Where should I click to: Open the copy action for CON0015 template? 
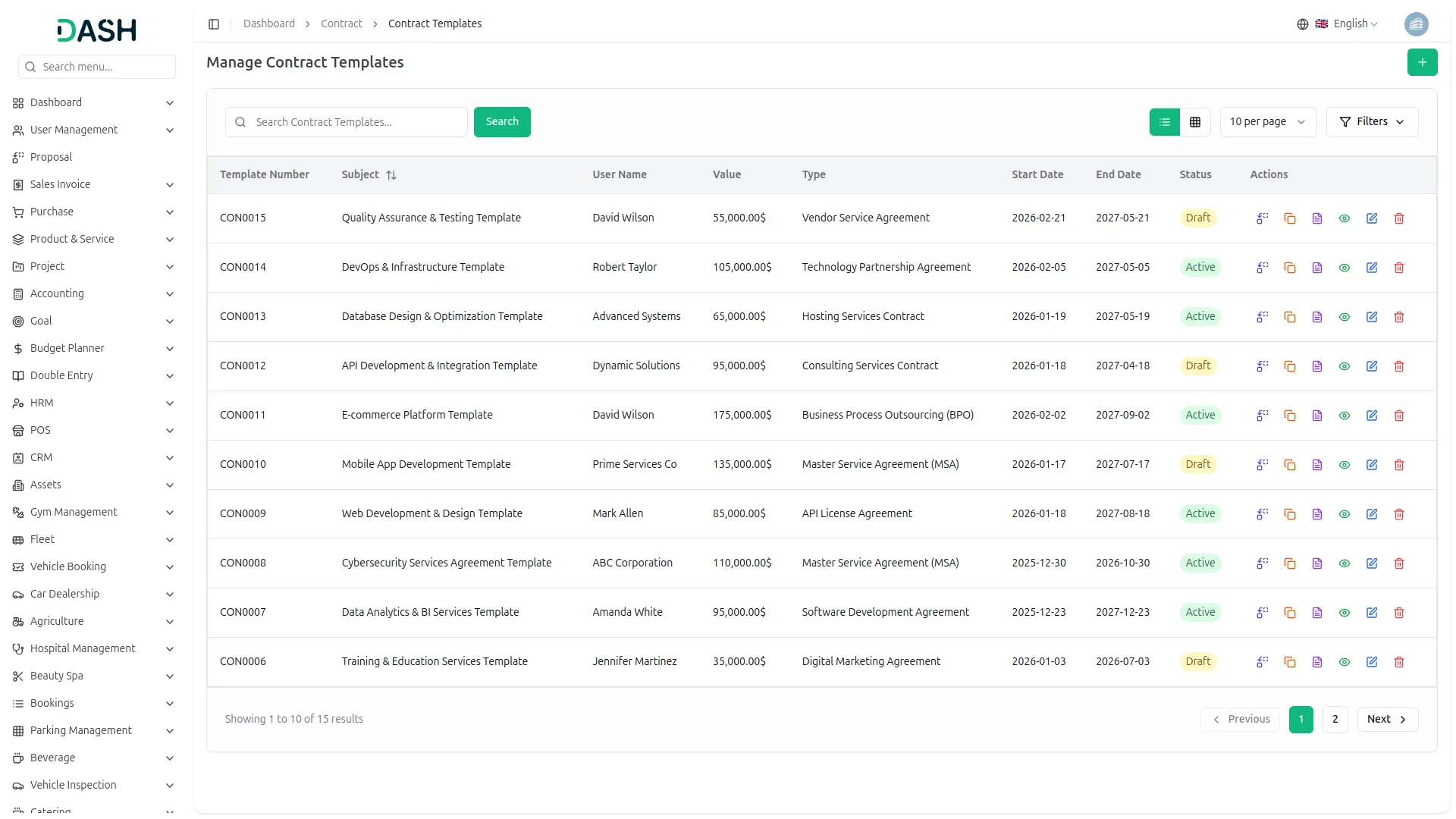[x=1289, y=218]
